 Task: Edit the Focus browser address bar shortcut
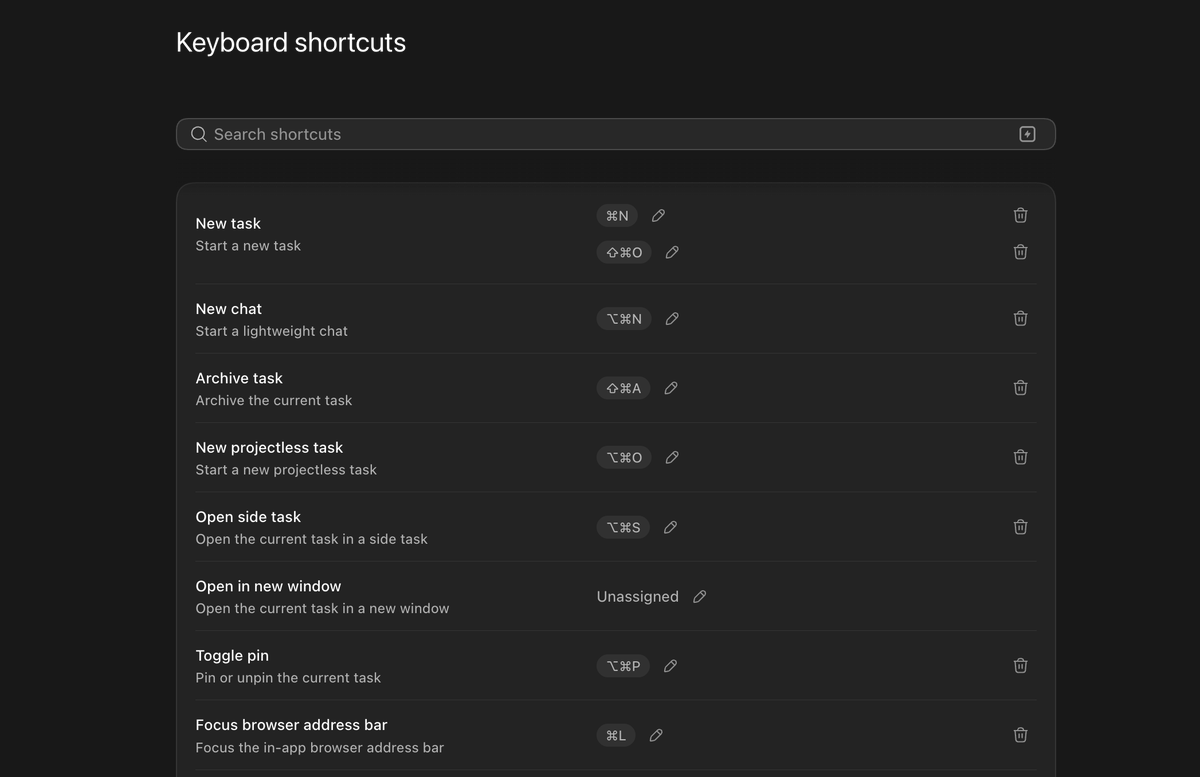(x=656, y=735)
